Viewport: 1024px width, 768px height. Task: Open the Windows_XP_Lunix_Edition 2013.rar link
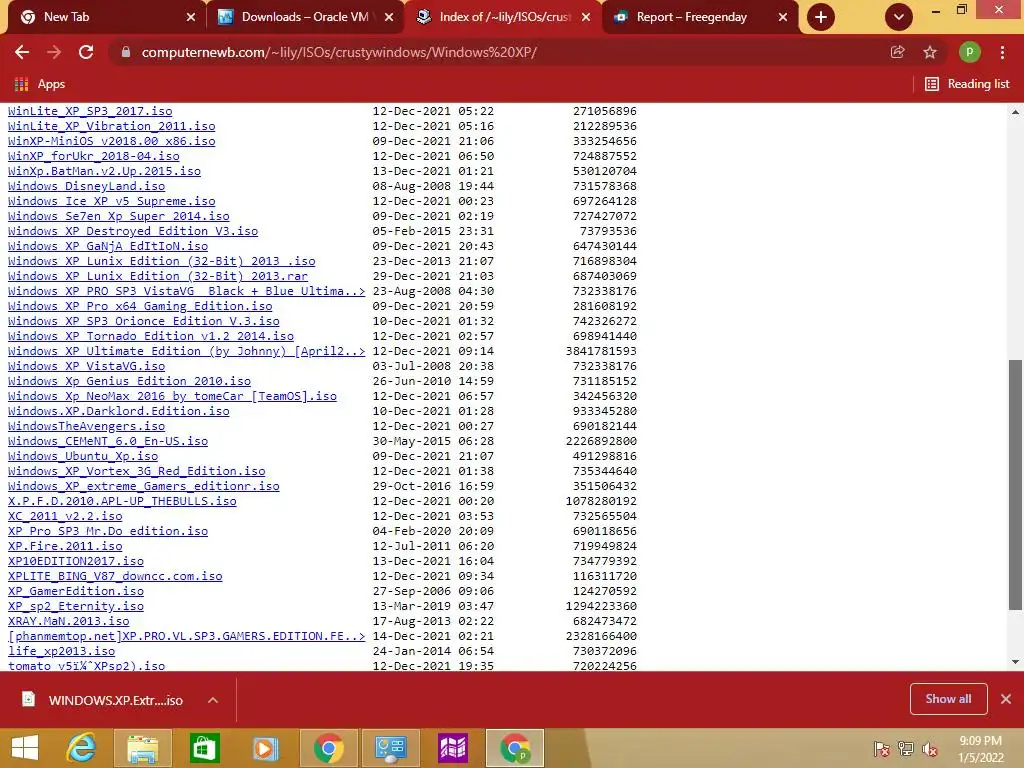point(157,276)
